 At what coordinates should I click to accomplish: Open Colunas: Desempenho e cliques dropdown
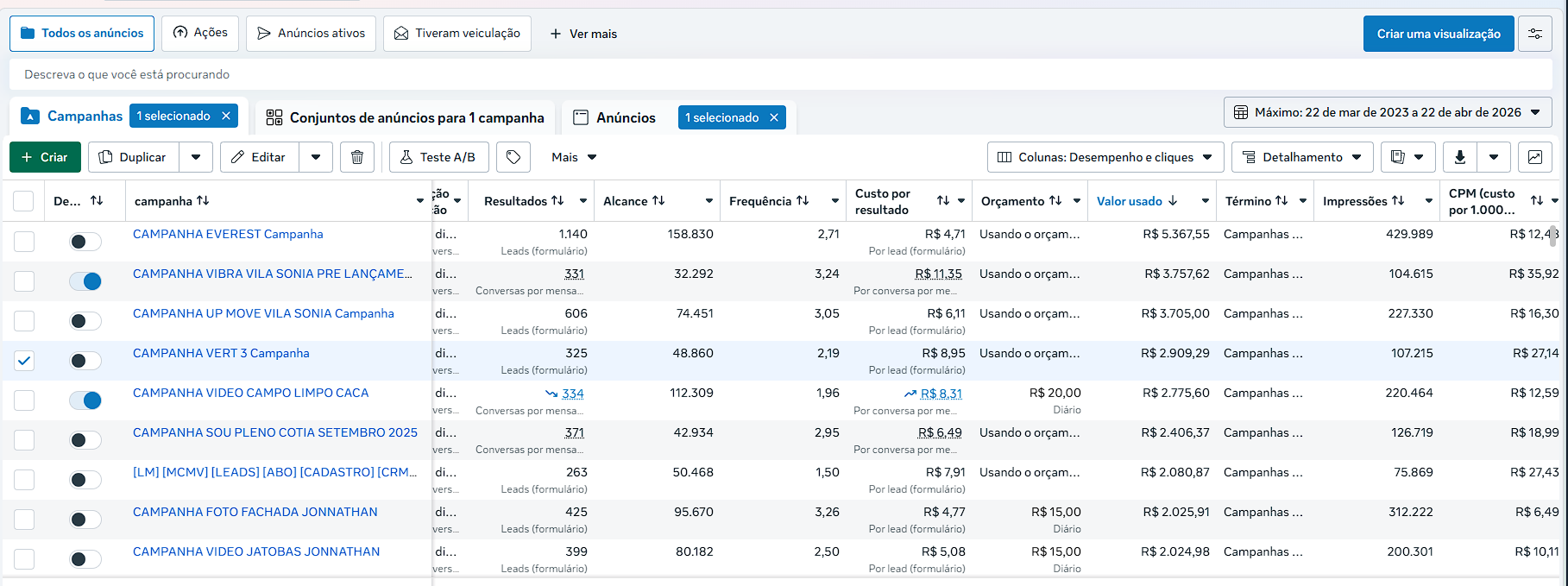[1105, 157]
